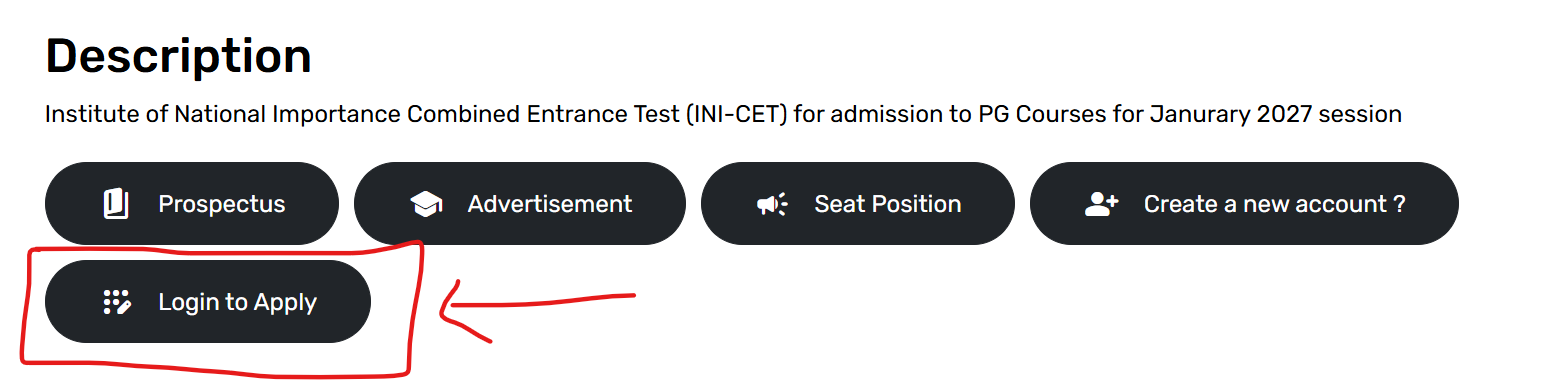The width and height of the screenshot is (1555, 381).
Task: Click the red hand-drawn arrow annotation
Action: tap(538, 312)
